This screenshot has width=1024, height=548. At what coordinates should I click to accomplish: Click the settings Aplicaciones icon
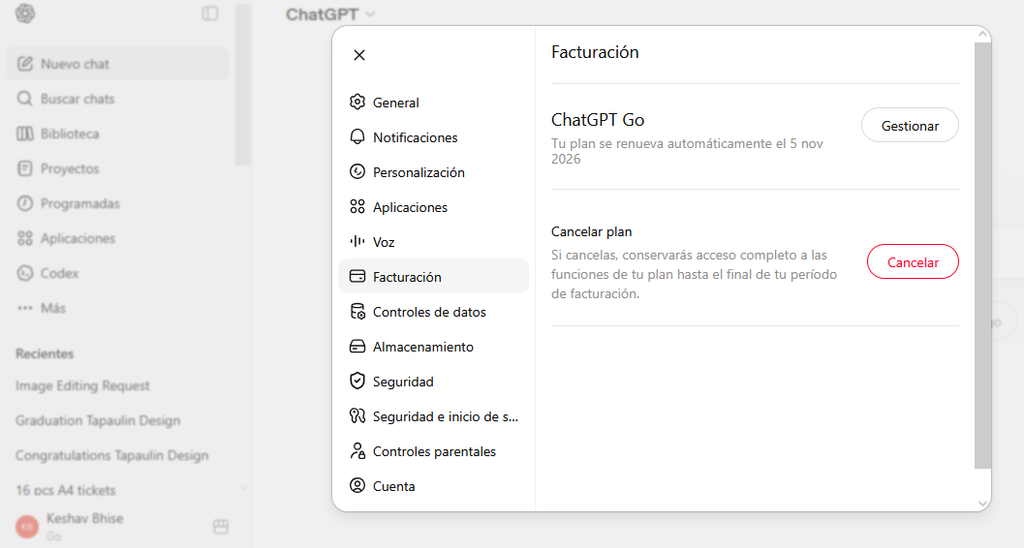pyautogui.click(x=357, y=206)
